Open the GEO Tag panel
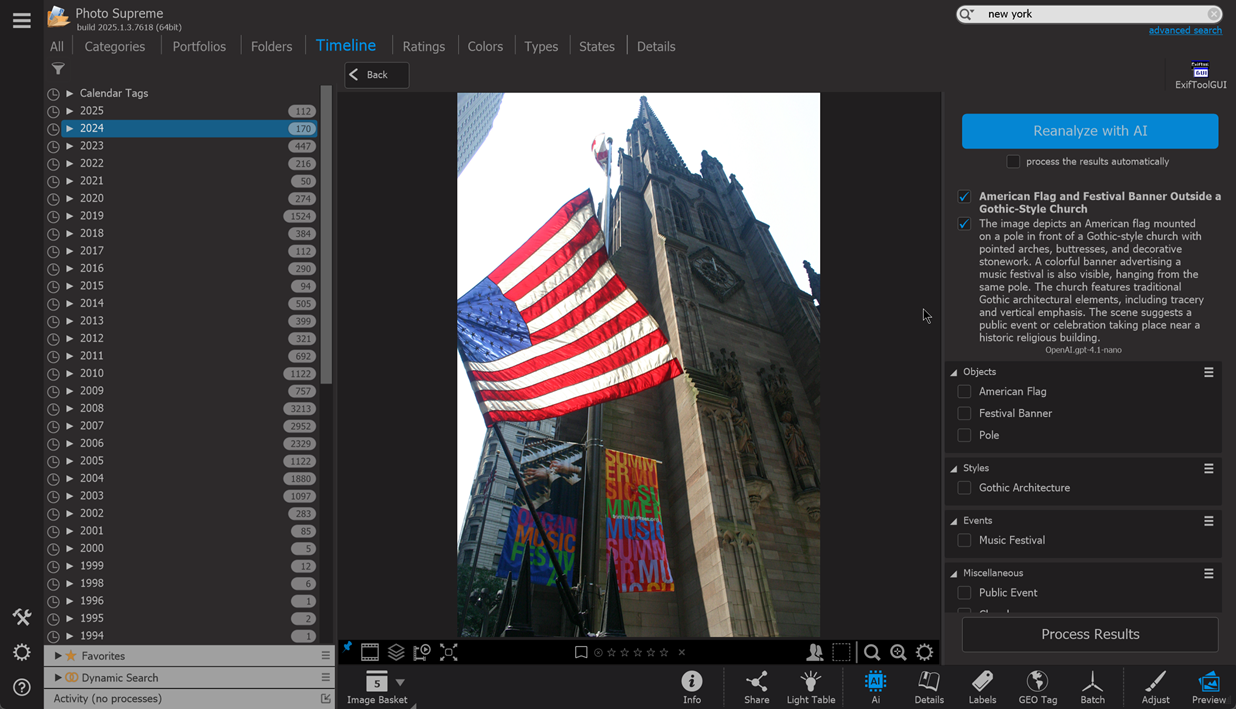The height and width of the screenshot is (709, 1236). pyautogui.click(x=1037, y=687)
